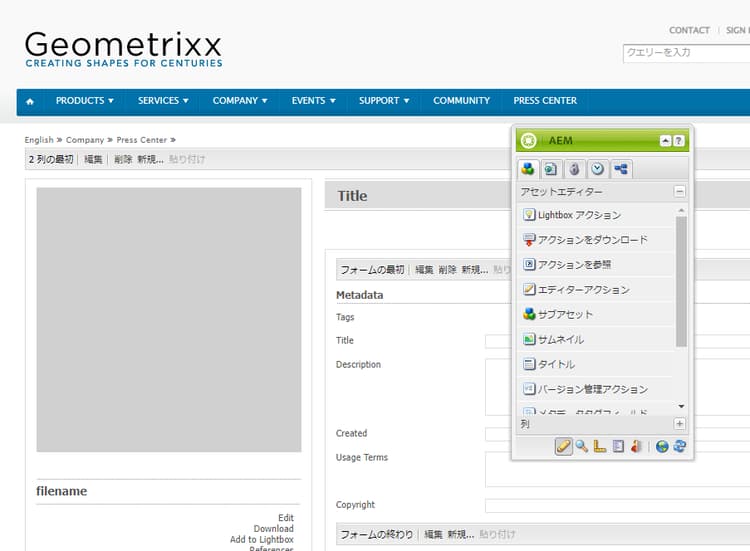Click the home icon in navigation bar
This screenshot has width=750, height=551.
pos(30,101)
